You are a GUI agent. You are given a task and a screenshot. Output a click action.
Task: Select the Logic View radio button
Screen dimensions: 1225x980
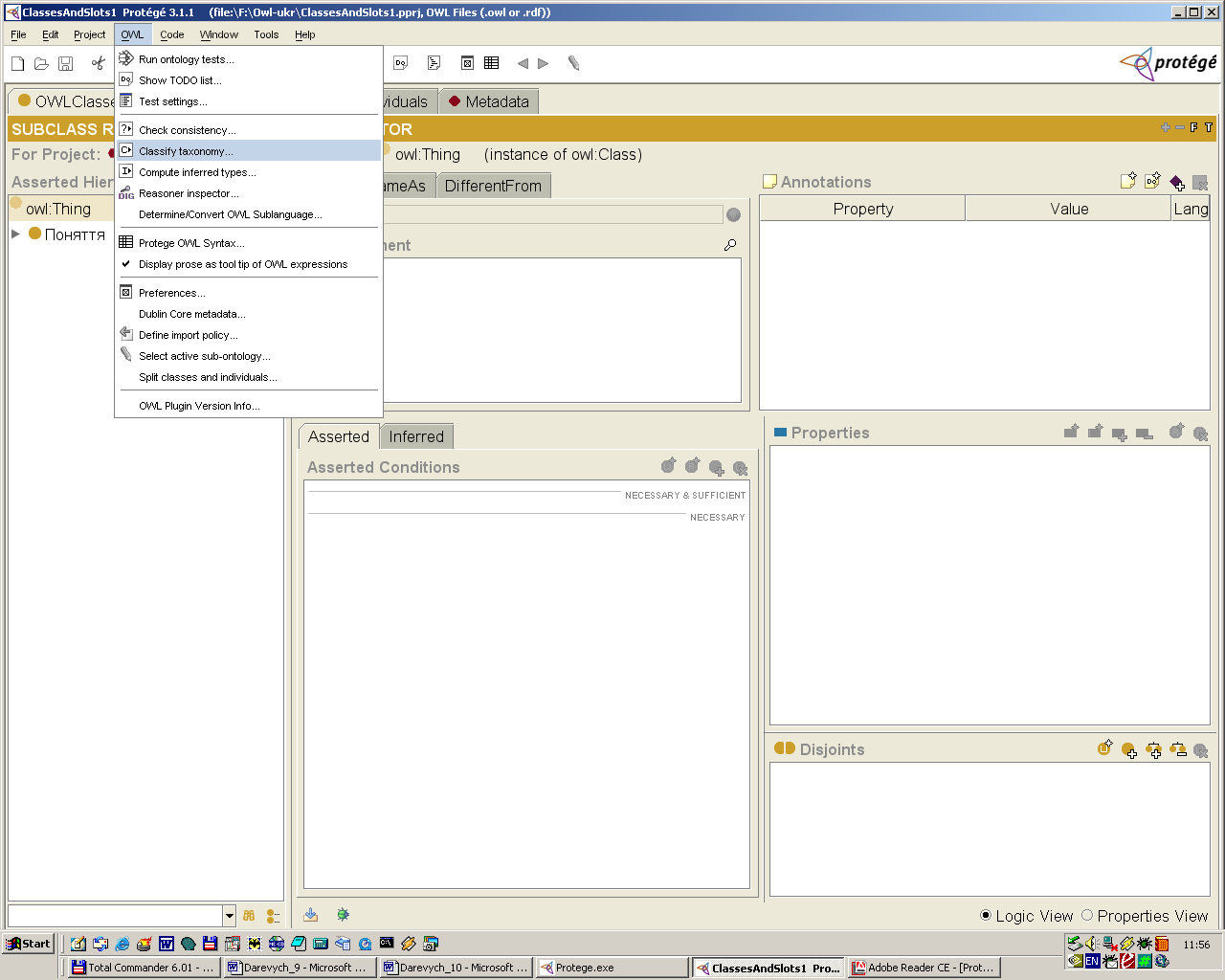click(986, 916)
